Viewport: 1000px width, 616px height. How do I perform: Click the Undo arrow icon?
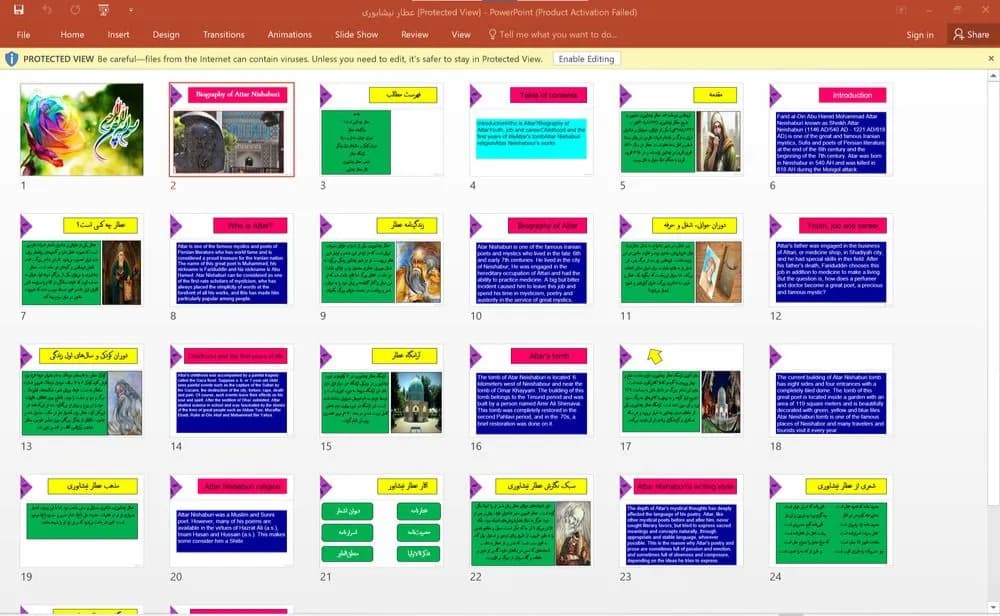(x=47, y=10)
